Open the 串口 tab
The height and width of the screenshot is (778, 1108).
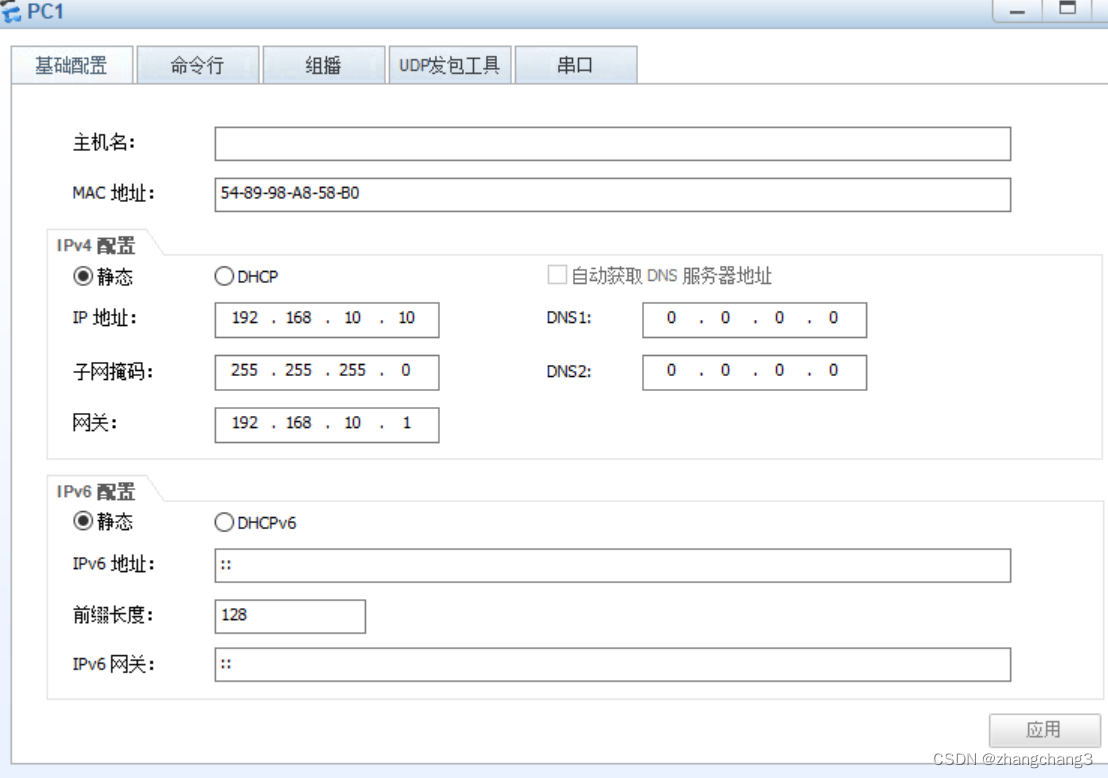[x=576, y=65]
